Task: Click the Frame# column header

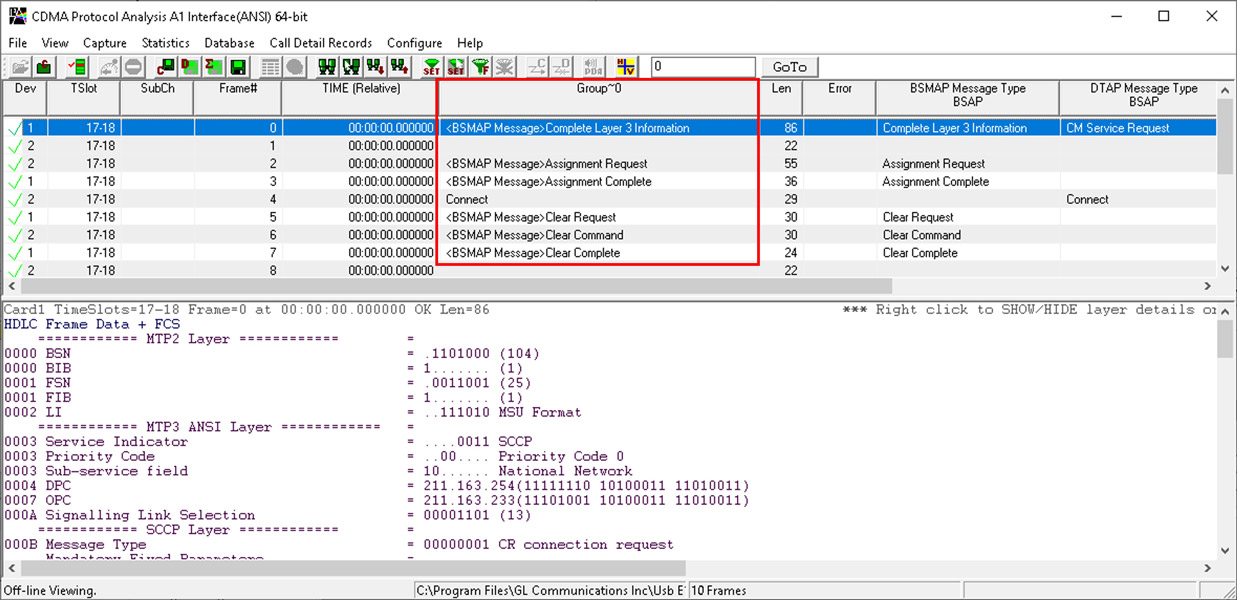Action: pos(238,97)
